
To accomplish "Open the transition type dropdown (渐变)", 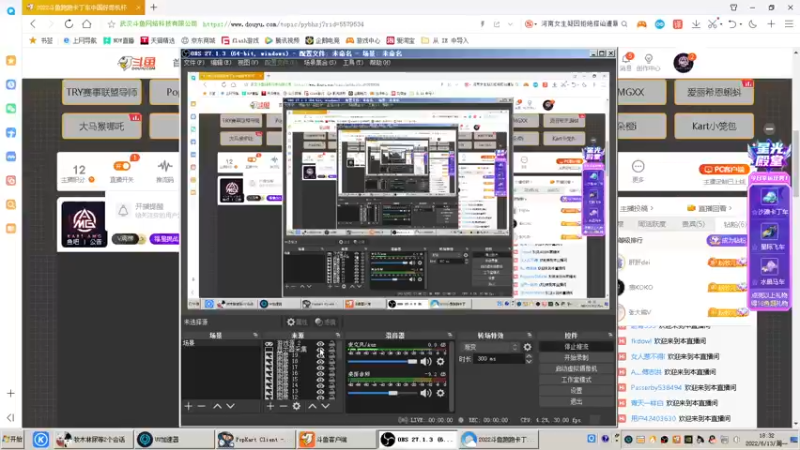I will 490,347.
